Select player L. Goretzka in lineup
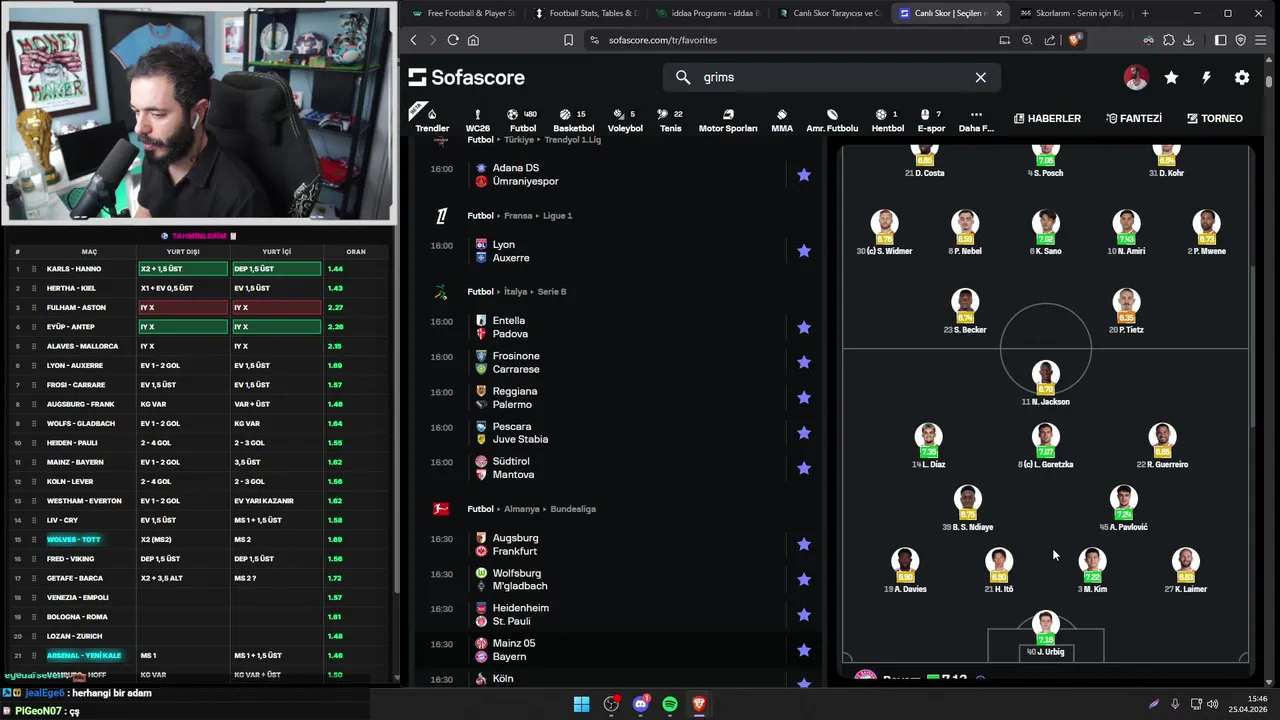1280x720 pixels. click(1046, 446)
